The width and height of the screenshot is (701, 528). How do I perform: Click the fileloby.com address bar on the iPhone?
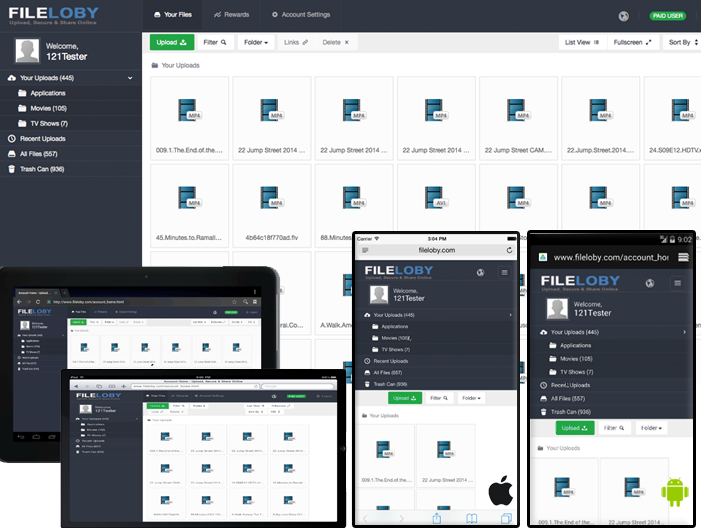[436, 250]
